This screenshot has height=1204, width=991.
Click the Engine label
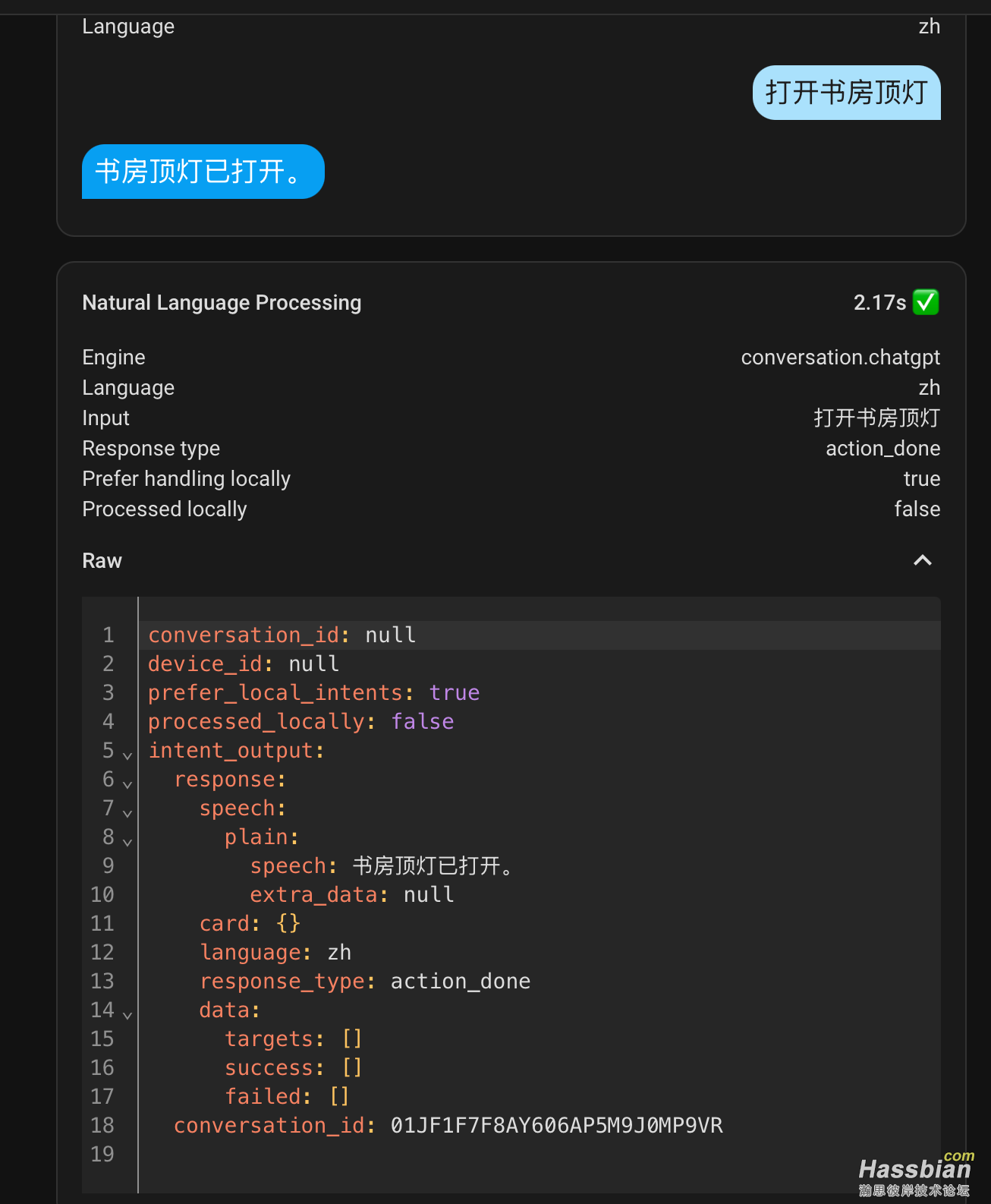(x=114, y=357)
